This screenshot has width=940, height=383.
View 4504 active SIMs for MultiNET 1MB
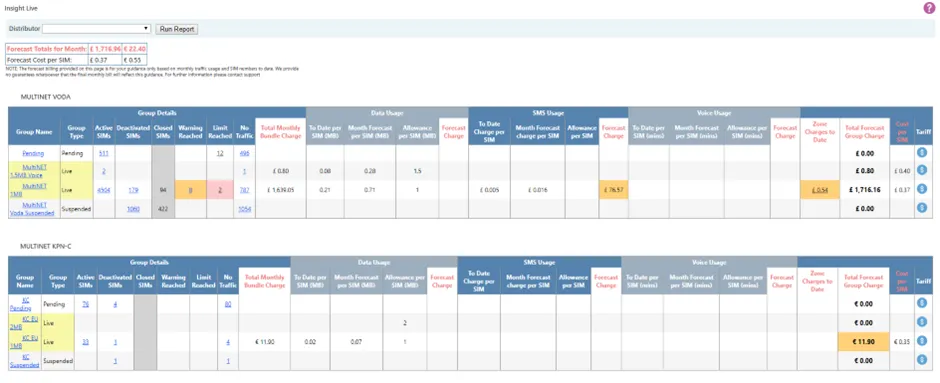tap(103, 190)
